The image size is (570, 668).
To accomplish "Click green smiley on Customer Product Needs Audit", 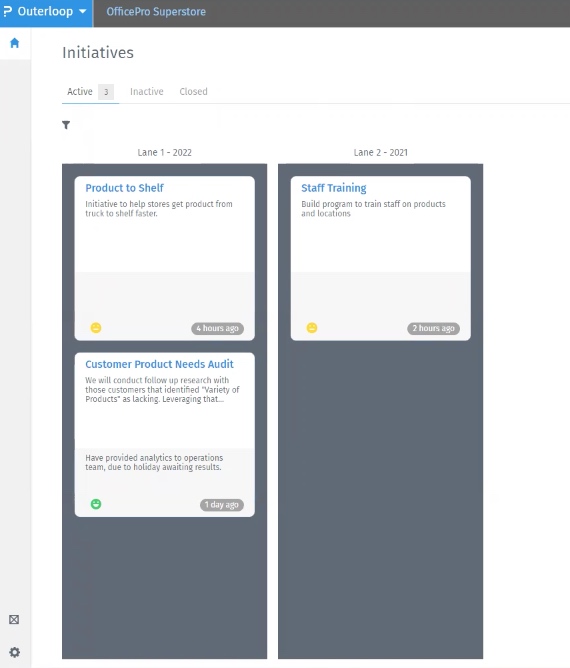I will 96,504.
